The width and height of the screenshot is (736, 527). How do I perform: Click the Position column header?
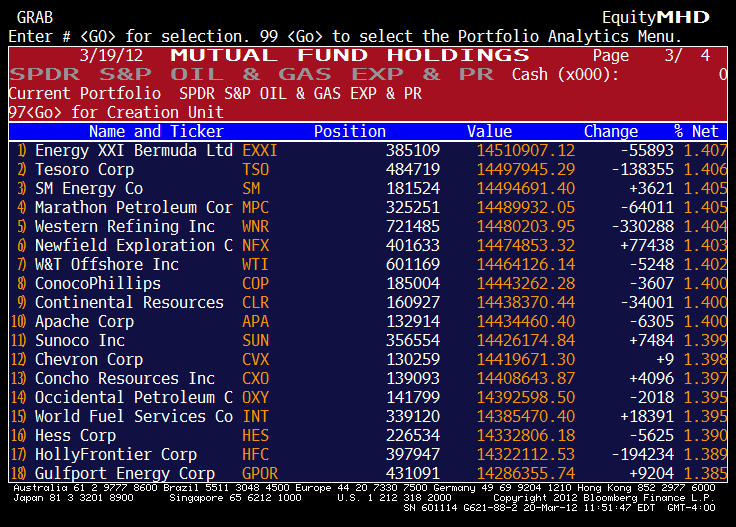click(350, 131)
